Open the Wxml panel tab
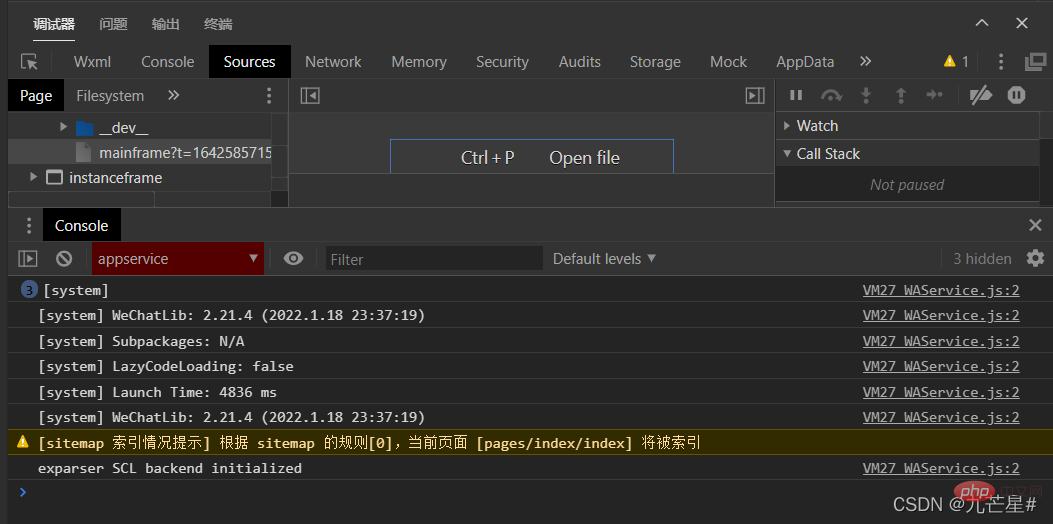Screen dimensions: 1053x524 click(x=93, y=62)
